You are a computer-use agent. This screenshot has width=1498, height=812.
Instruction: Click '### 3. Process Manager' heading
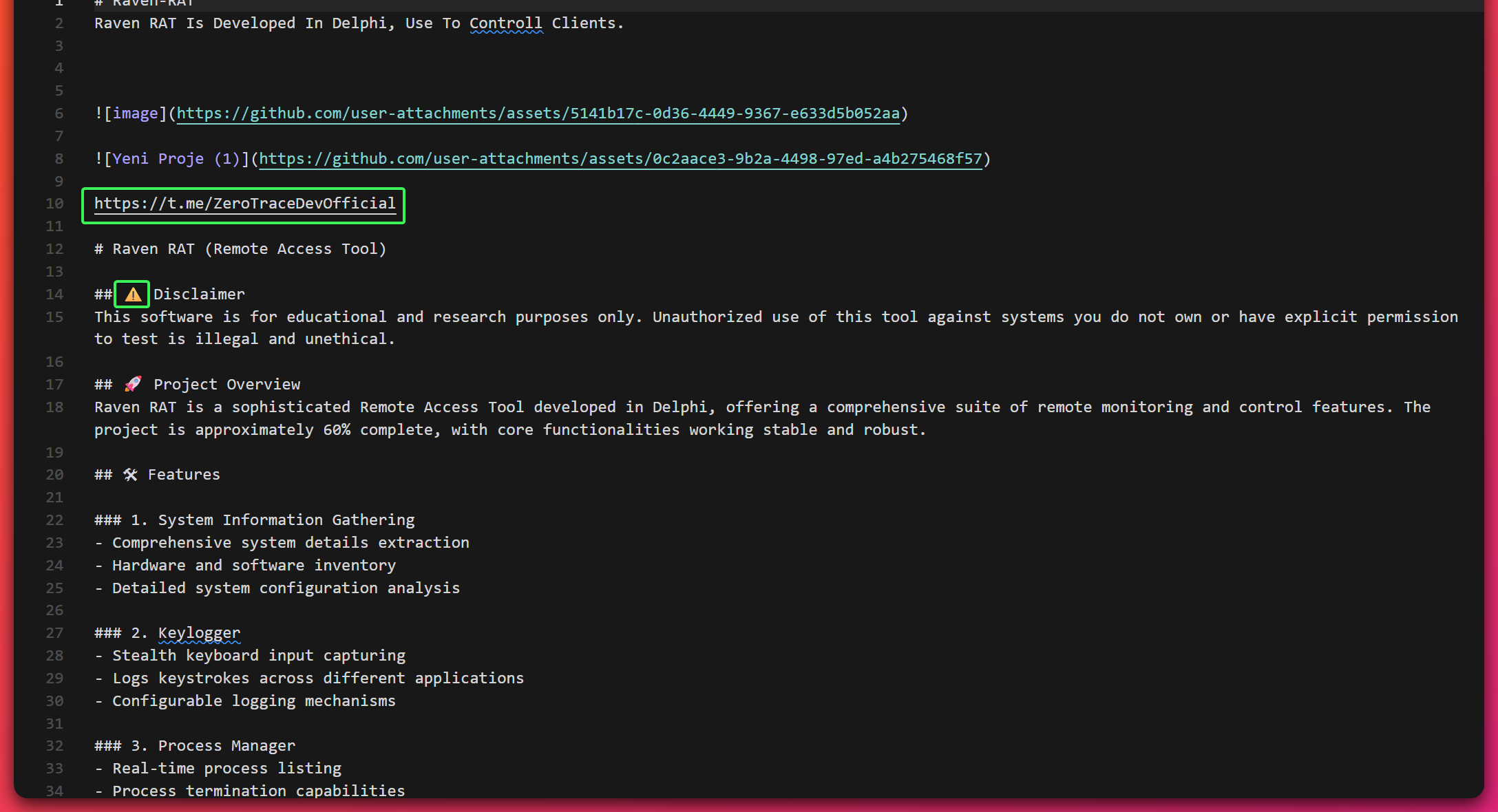(x=195, y=746)
